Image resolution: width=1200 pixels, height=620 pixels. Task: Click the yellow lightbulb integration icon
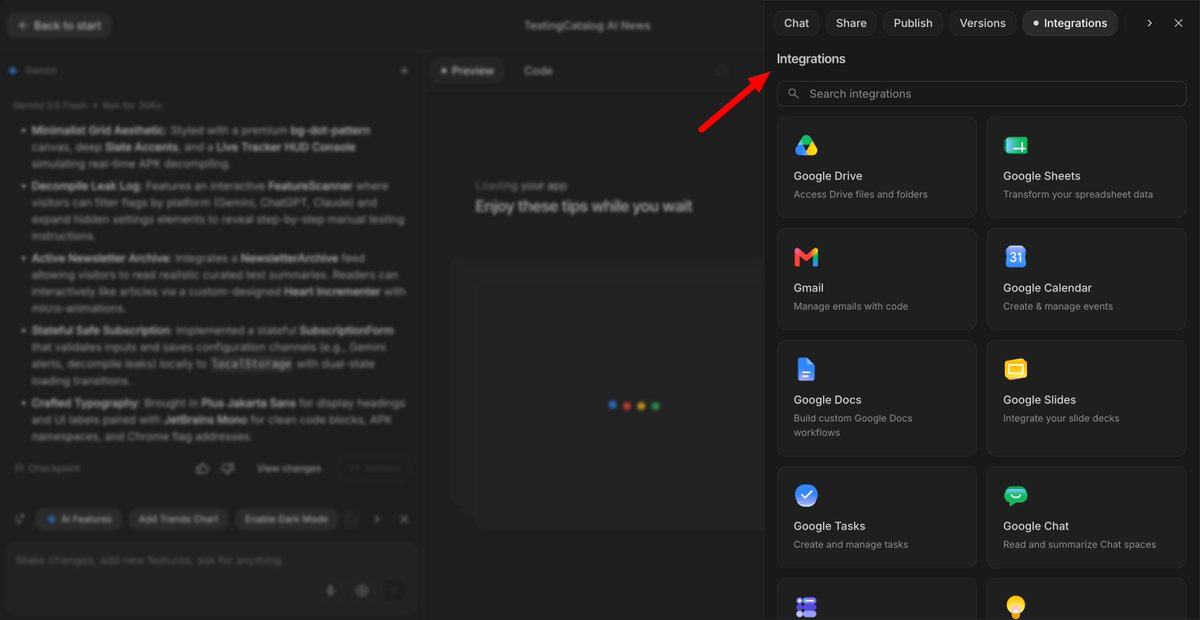[x=1016, y=606]
